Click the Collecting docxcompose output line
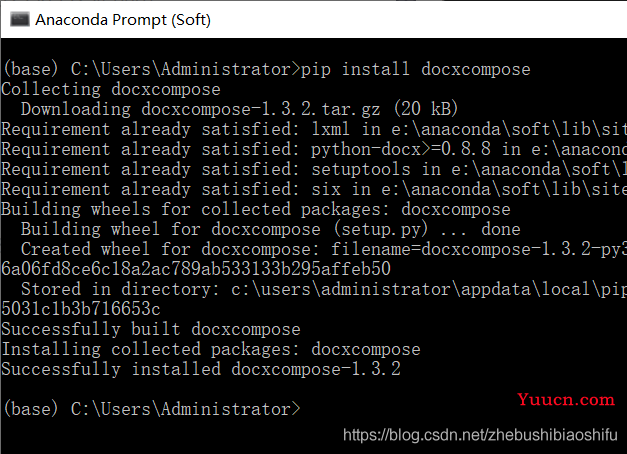Viewport: 627px width, 454px height. (x=111, y=89)
